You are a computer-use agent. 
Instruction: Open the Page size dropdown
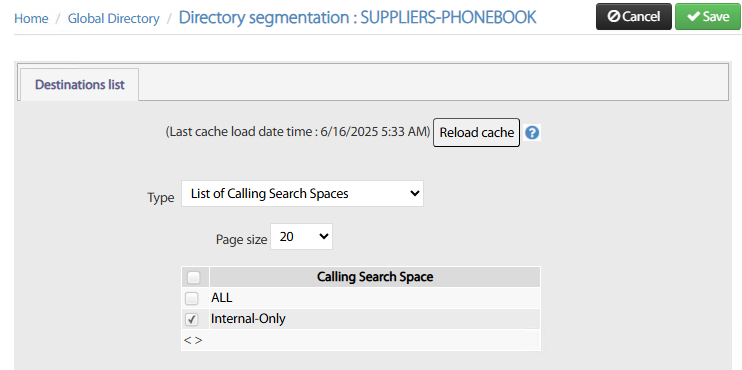(x=301, y=237)
